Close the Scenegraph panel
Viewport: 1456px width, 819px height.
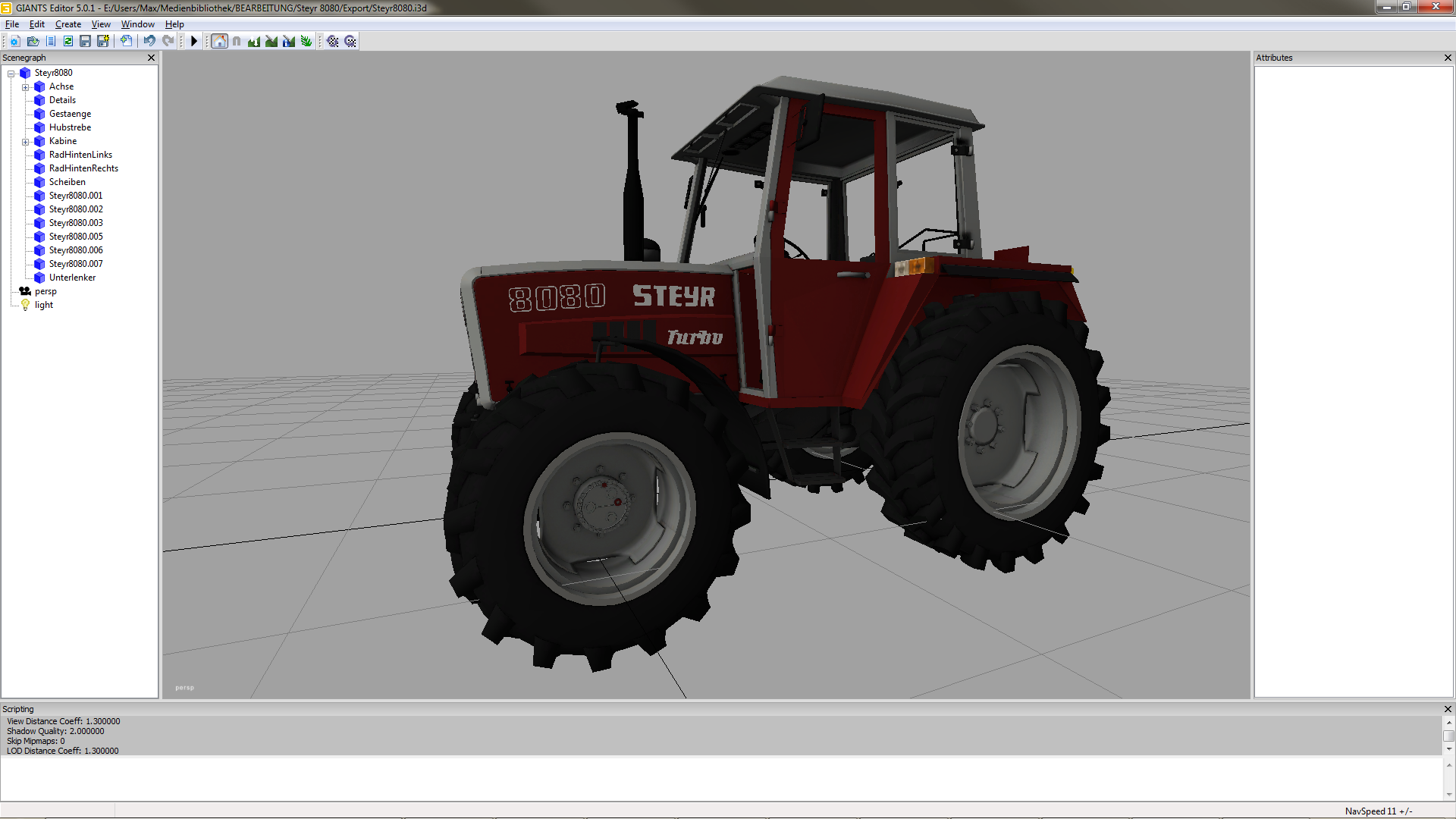point(151,58)
